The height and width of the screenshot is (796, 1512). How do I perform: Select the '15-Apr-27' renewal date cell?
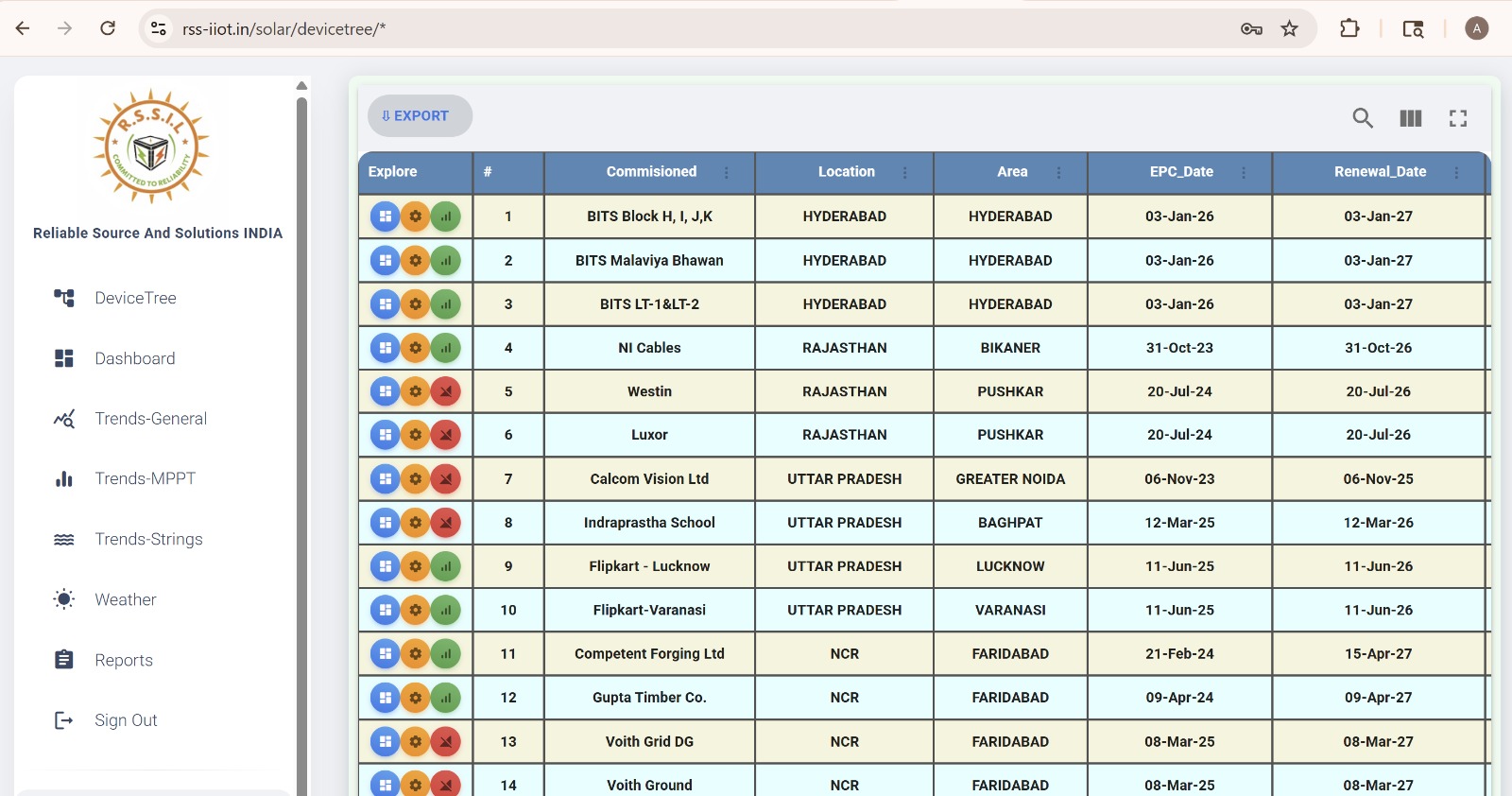1378,654
